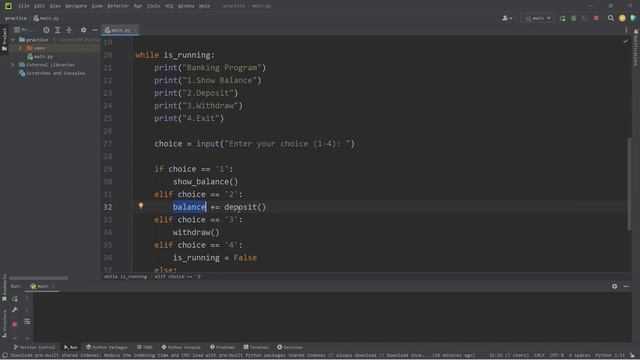Image resolution: width=640 pixels, height=360 pixels.
Task: Open the File menu
Action: (x=24, y=6)
